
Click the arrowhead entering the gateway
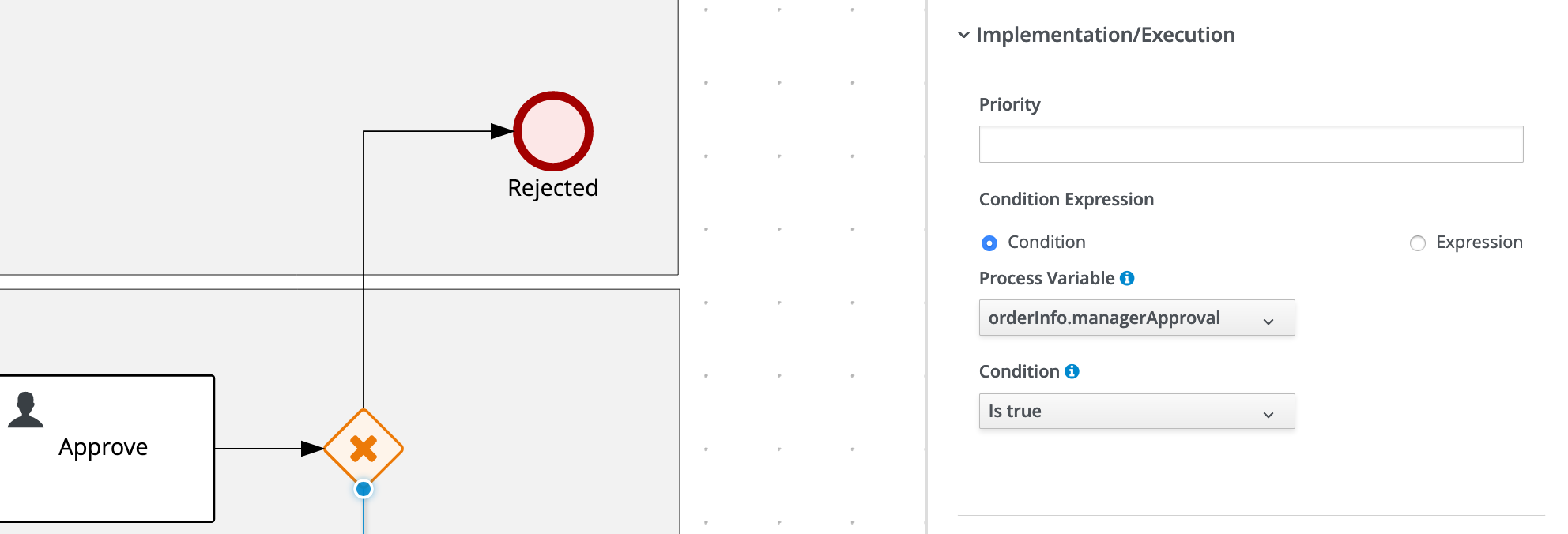tap(312, 449)
